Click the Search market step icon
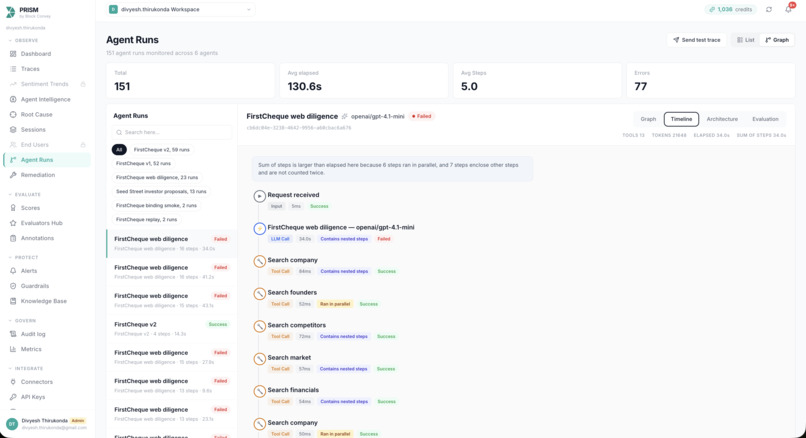Screen dimensions: 806x438 (260, 358)
